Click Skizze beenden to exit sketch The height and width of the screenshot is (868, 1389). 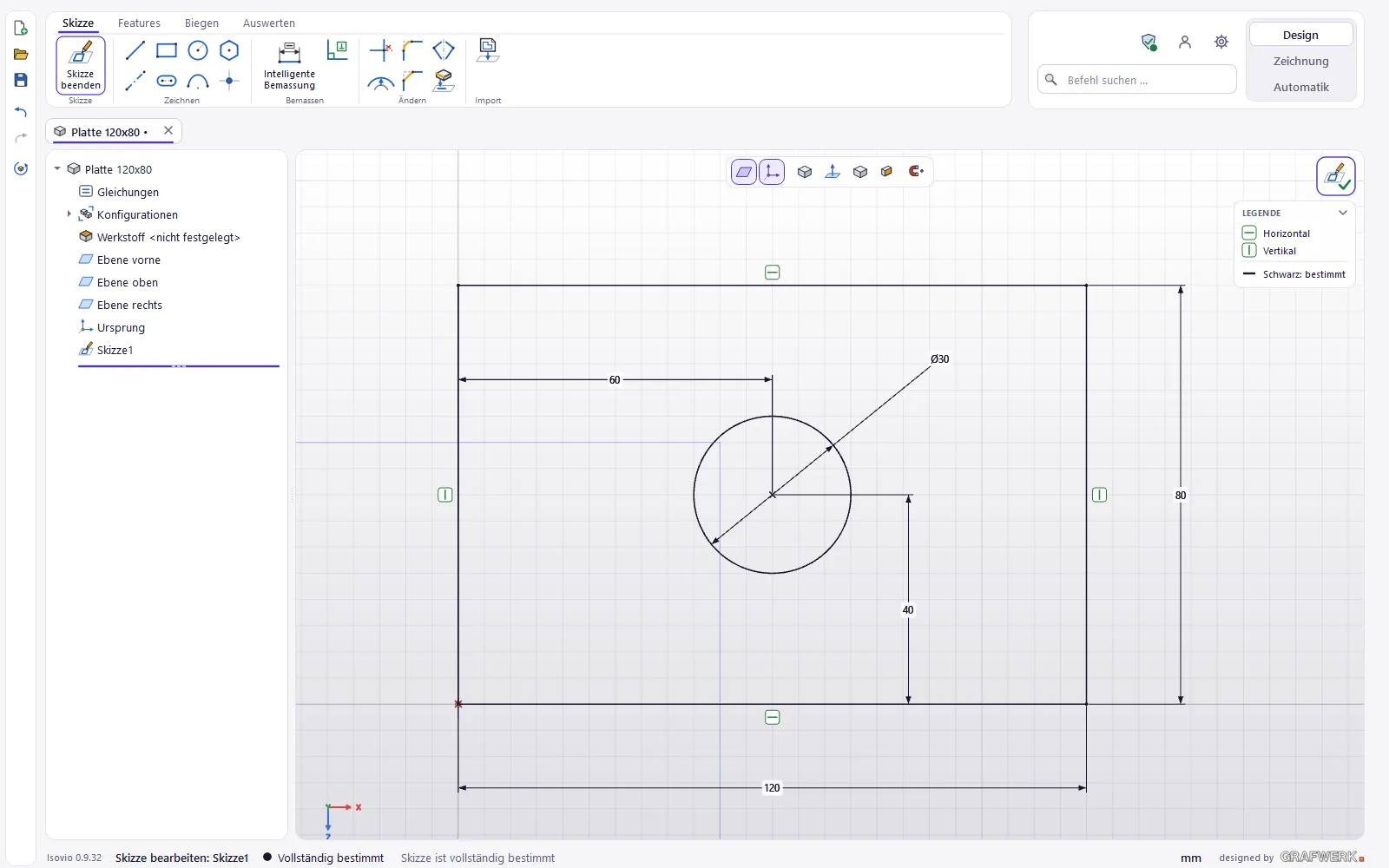point(81,65)
